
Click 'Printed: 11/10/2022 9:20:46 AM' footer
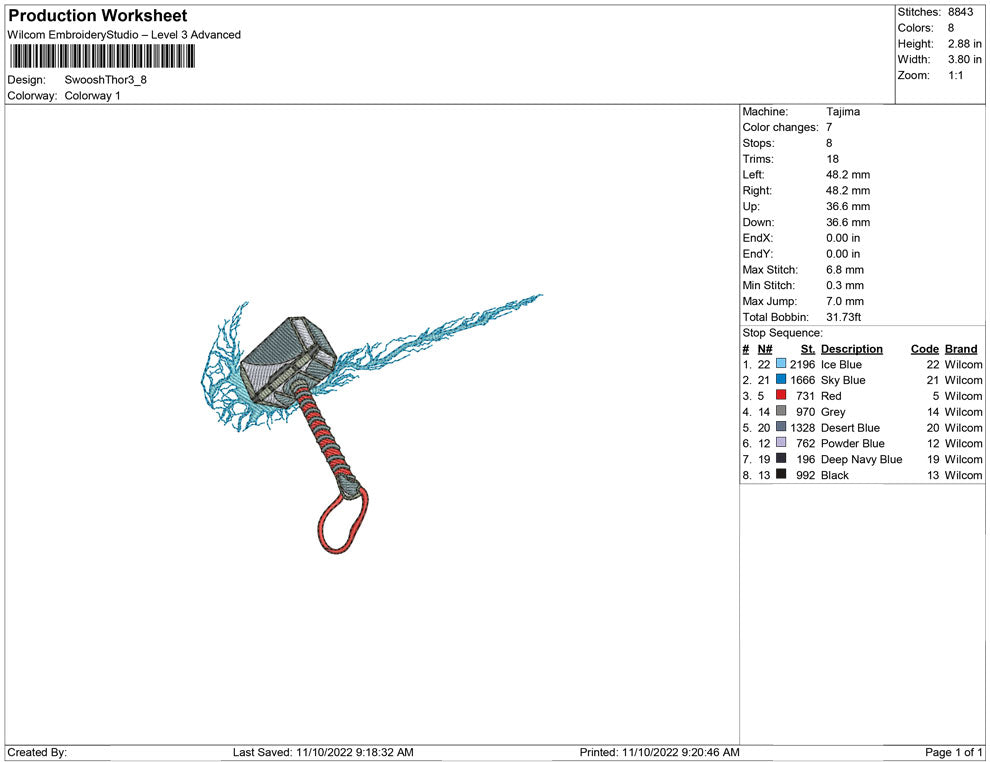659,752
